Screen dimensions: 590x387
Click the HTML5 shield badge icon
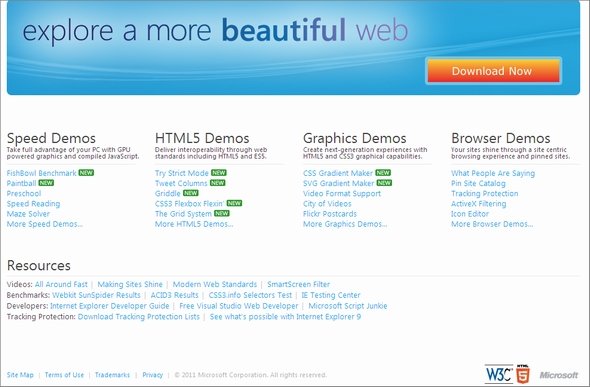(x=523, y=374)
